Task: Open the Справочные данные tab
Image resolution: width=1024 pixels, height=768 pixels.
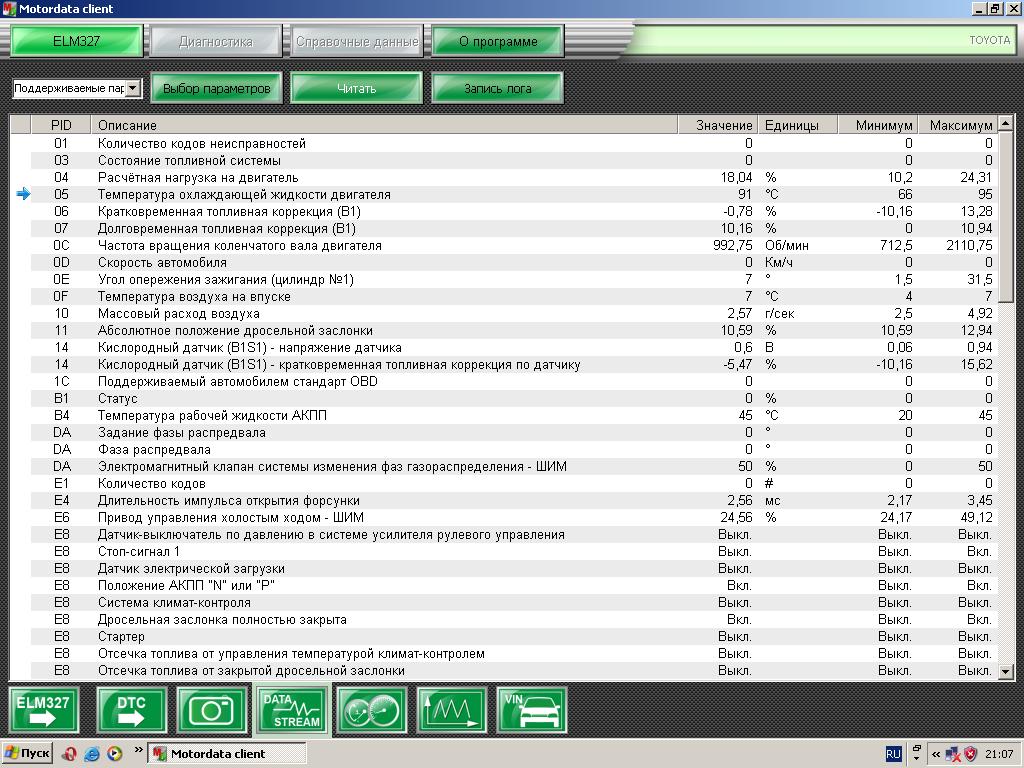Action: click(x=357, y=41)
